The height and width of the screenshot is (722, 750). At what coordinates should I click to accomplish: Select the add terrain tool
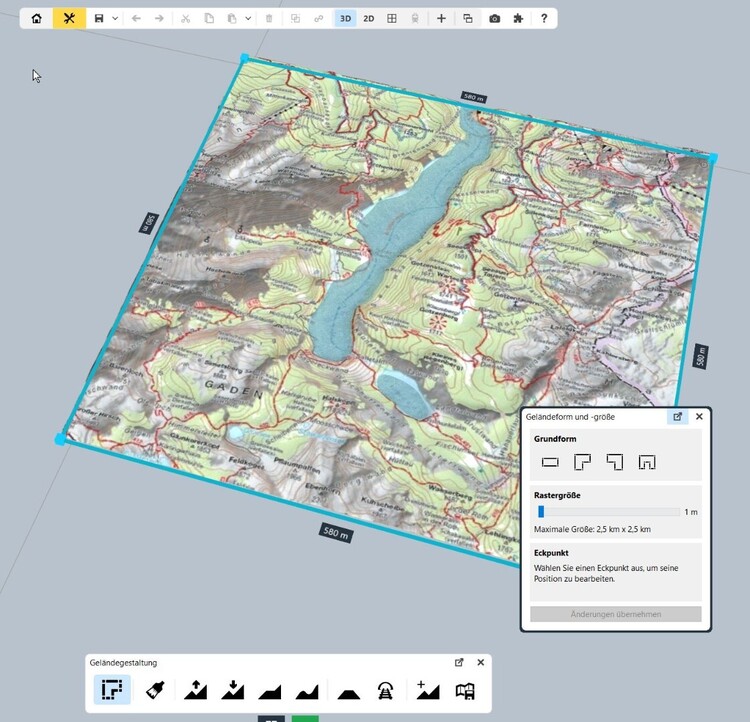tap(428, 690)
